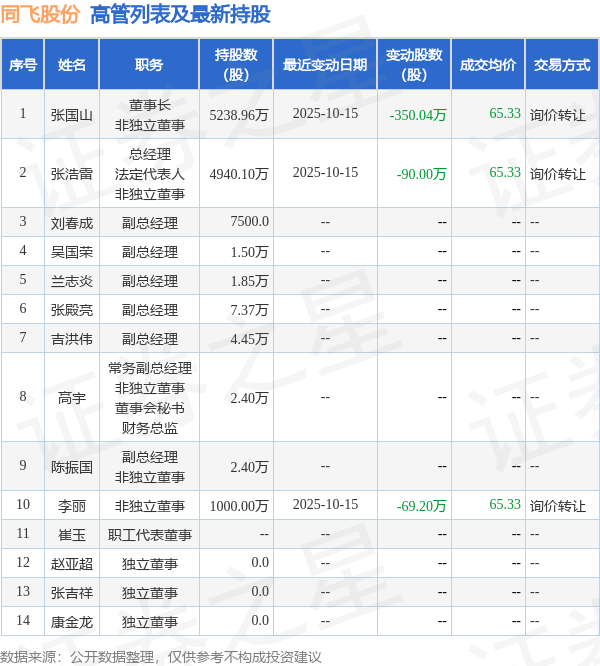This screenshot has height=666, width=600.
Task: Click the name 康金龙
Action: click(72, 622)
